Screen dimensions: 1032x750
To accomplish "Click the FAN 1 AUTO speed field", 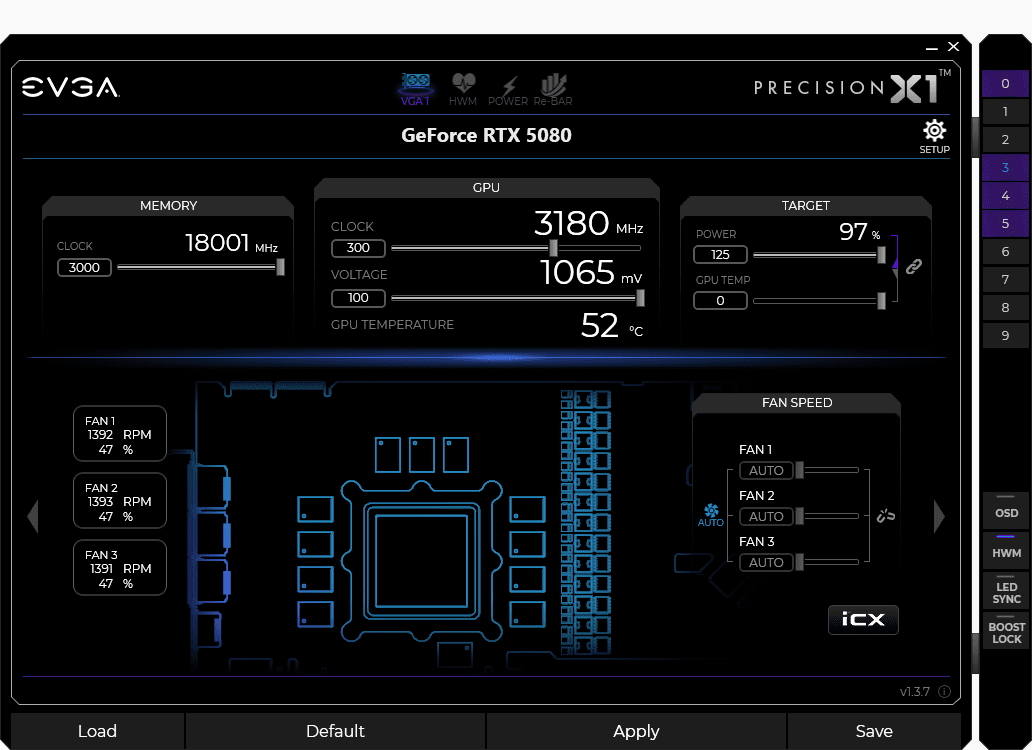I will click(x=766, y=470).
